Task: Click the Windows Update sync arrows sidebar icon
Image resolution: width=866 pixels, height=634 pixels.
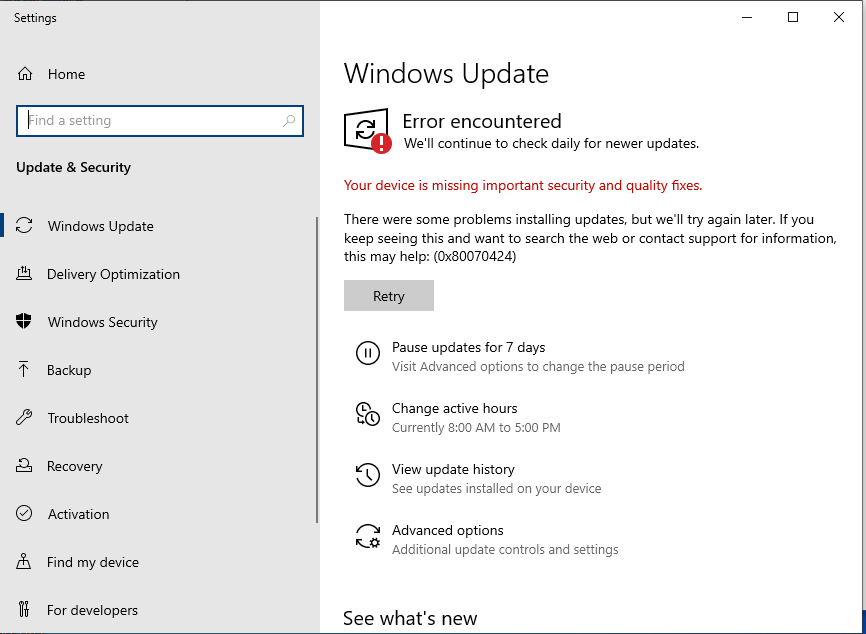Action: tap(24, 226)
